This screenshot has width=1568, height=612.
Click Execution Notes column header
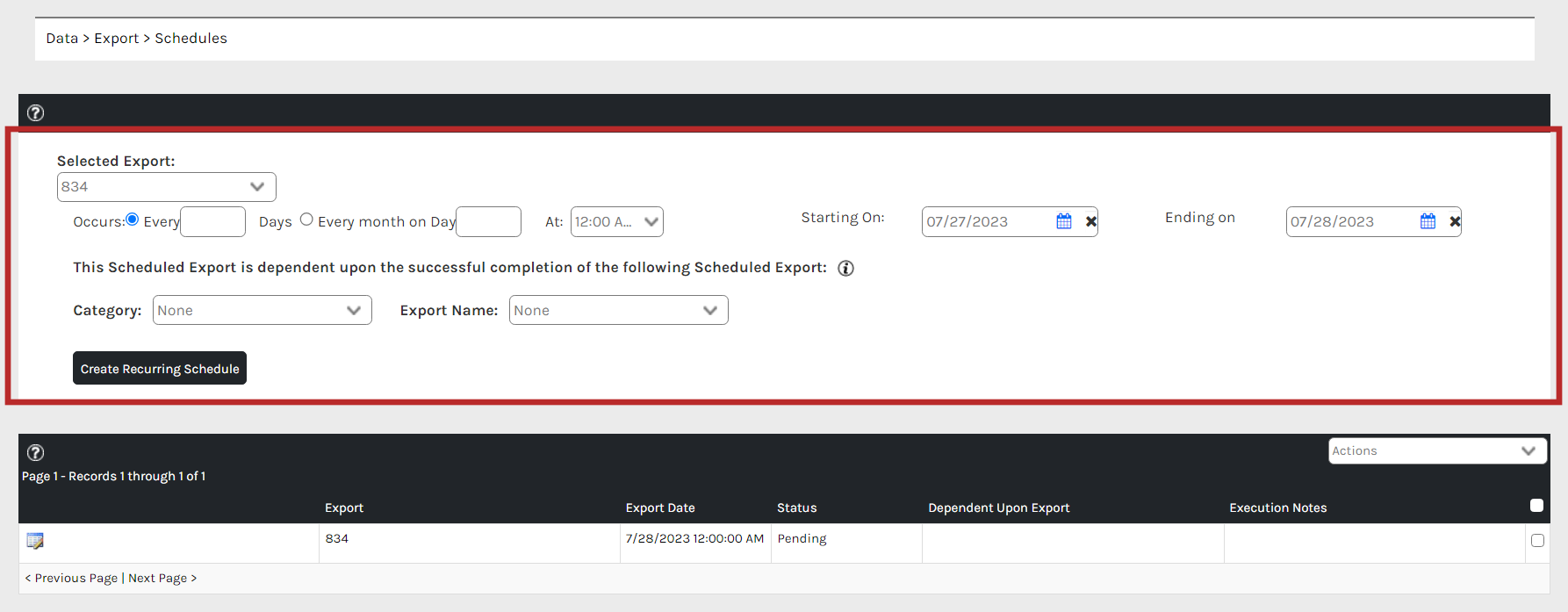(1278, 508)
